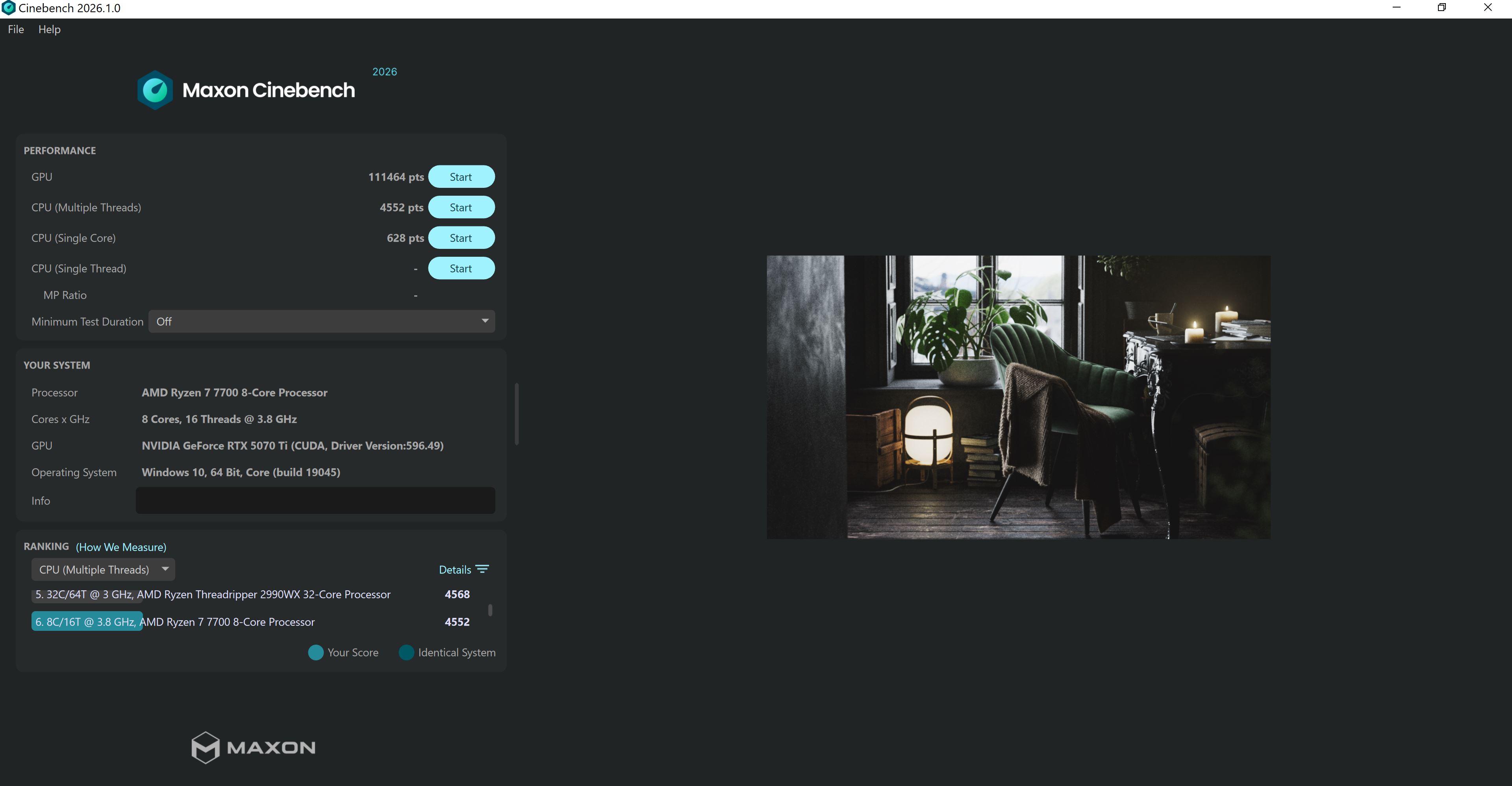Click the NVIDIA GeForce RTX 5070 Ti text
The height and width of the screenshot is (786, 1512).
coord(292,445)
